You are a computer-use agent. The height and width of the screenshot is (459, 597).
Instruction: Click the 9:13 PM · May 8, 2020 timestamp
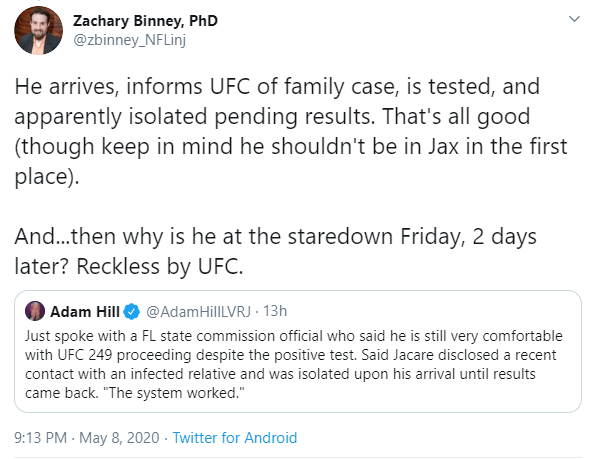point(87,438)
